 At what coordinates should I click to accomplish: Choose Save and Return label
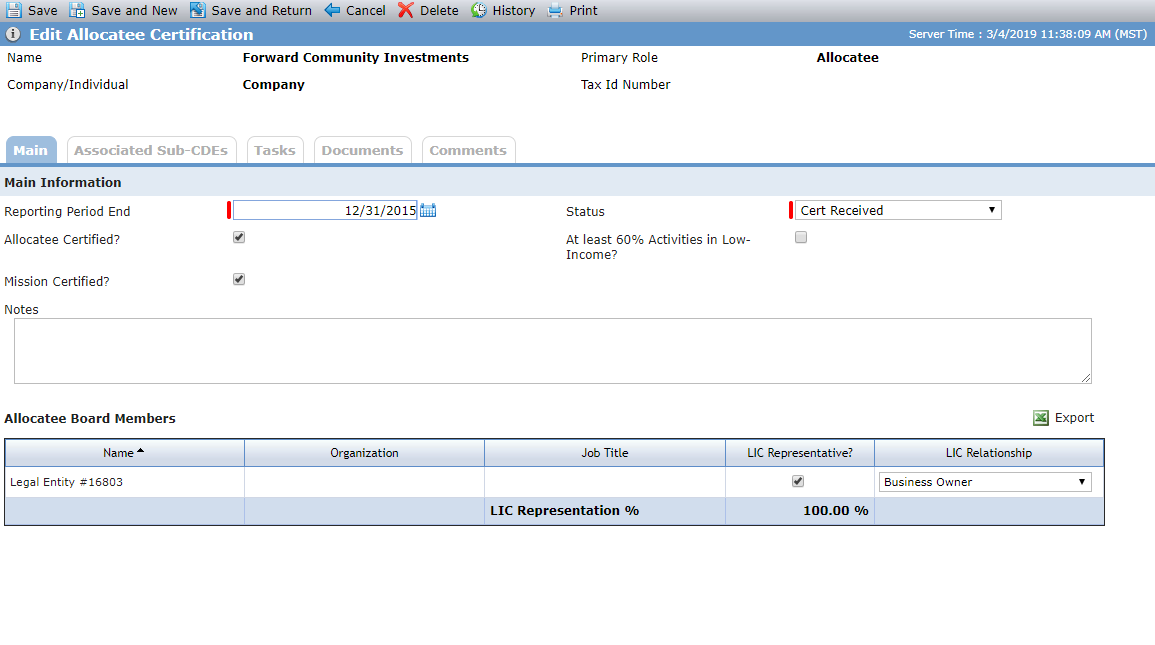[261, 10]
